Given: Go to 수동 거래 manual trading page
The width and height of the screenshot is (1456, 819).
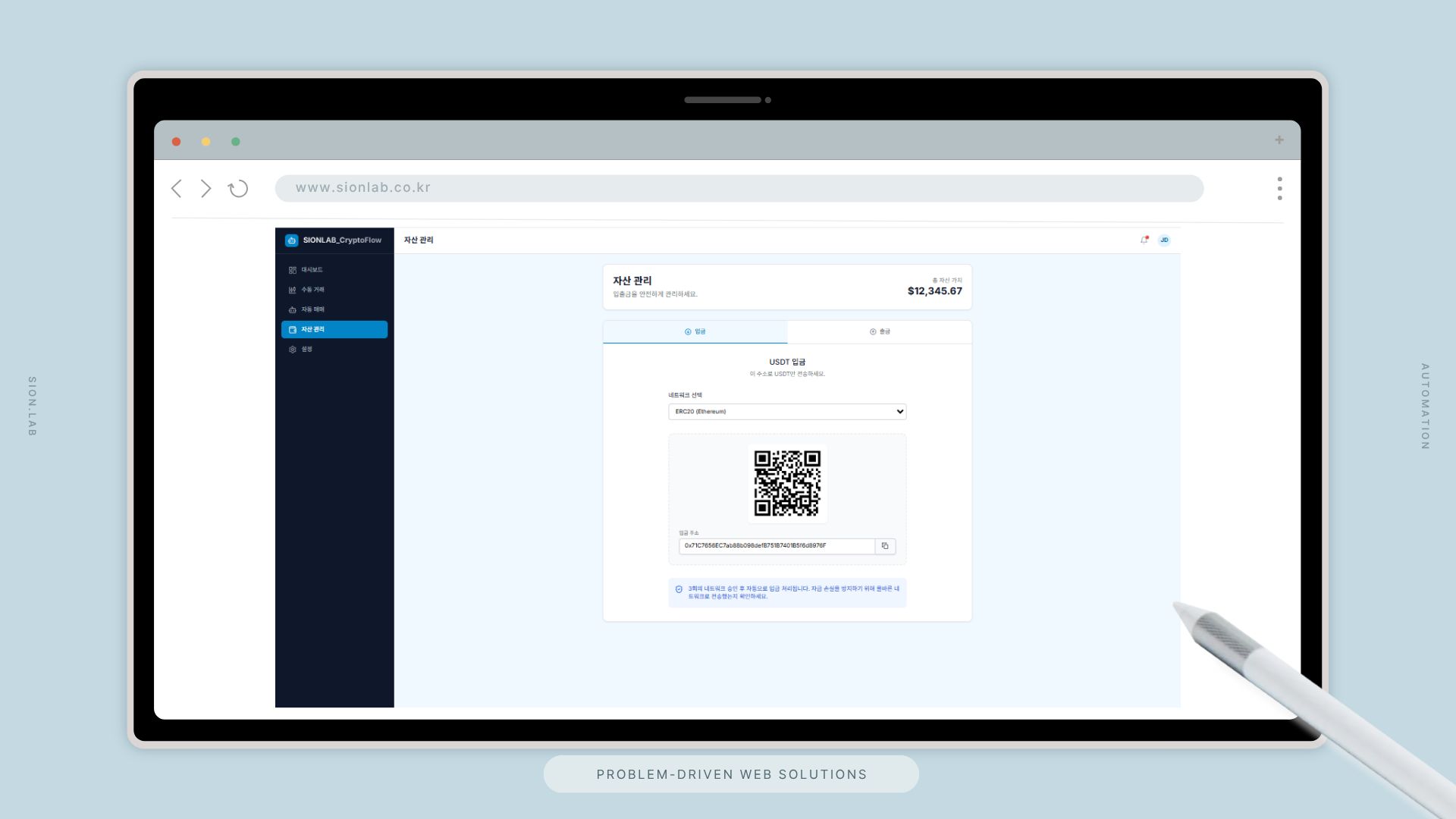Looking at the screenshot, I should 312,290.
